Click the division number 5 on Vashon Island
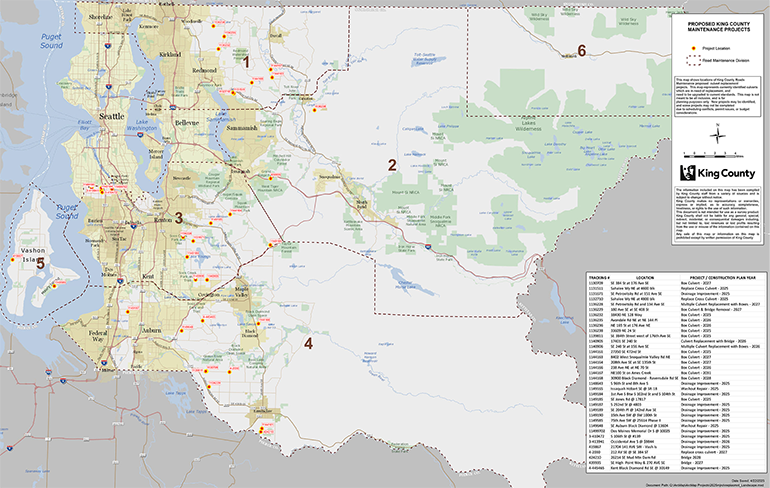The height and width of the screenshot is (488, 770). point(40,264)
